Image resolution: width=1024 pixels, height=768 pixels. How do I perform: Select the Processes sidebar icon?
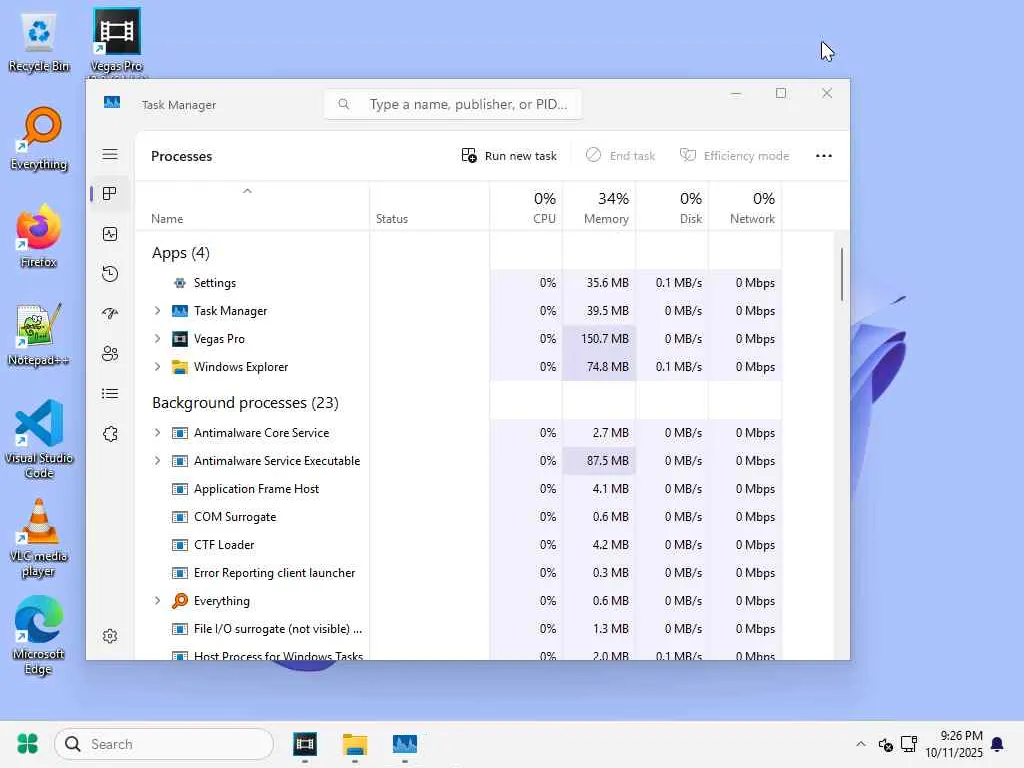pos(110,194)
